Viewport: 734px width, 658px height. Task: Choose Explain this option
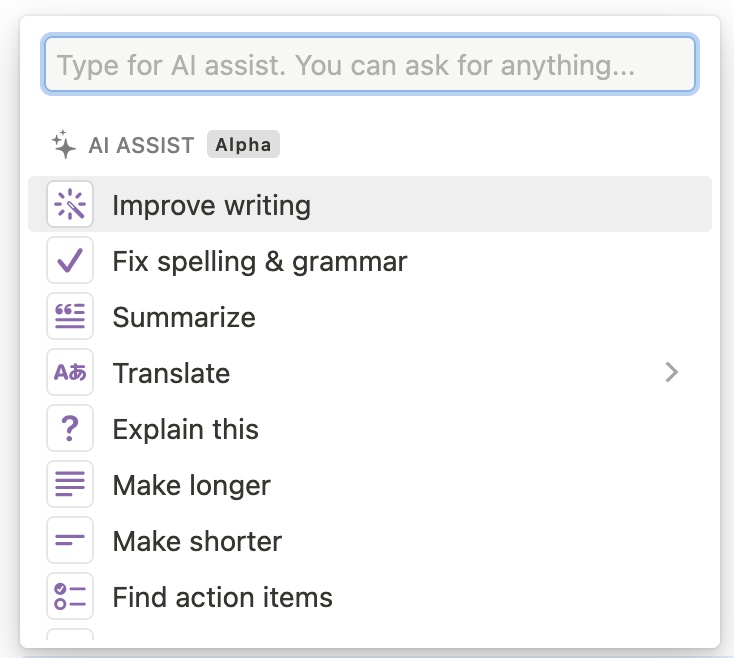(x=370, y=428)
